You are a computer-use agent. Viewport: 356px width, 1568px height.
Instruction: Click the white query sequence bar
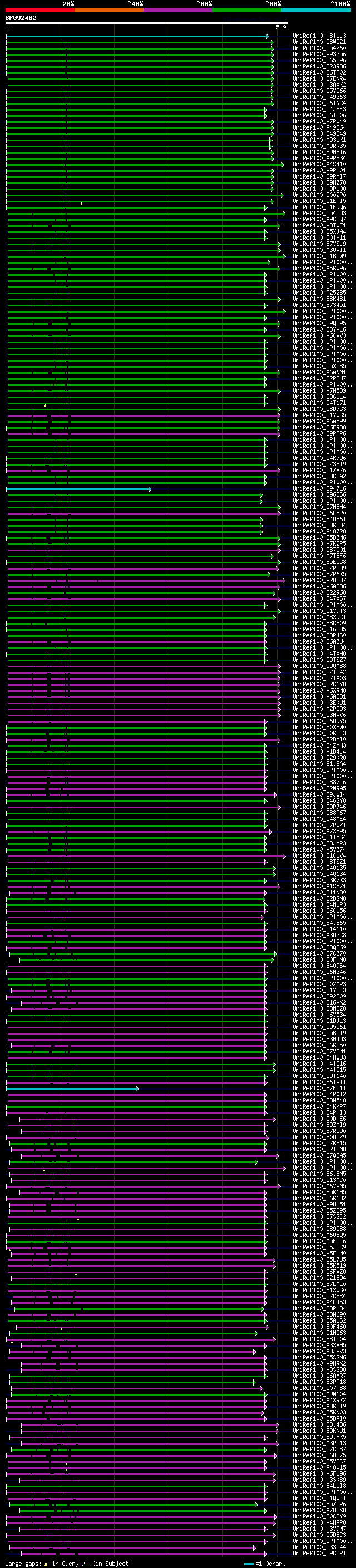(147, 23)
